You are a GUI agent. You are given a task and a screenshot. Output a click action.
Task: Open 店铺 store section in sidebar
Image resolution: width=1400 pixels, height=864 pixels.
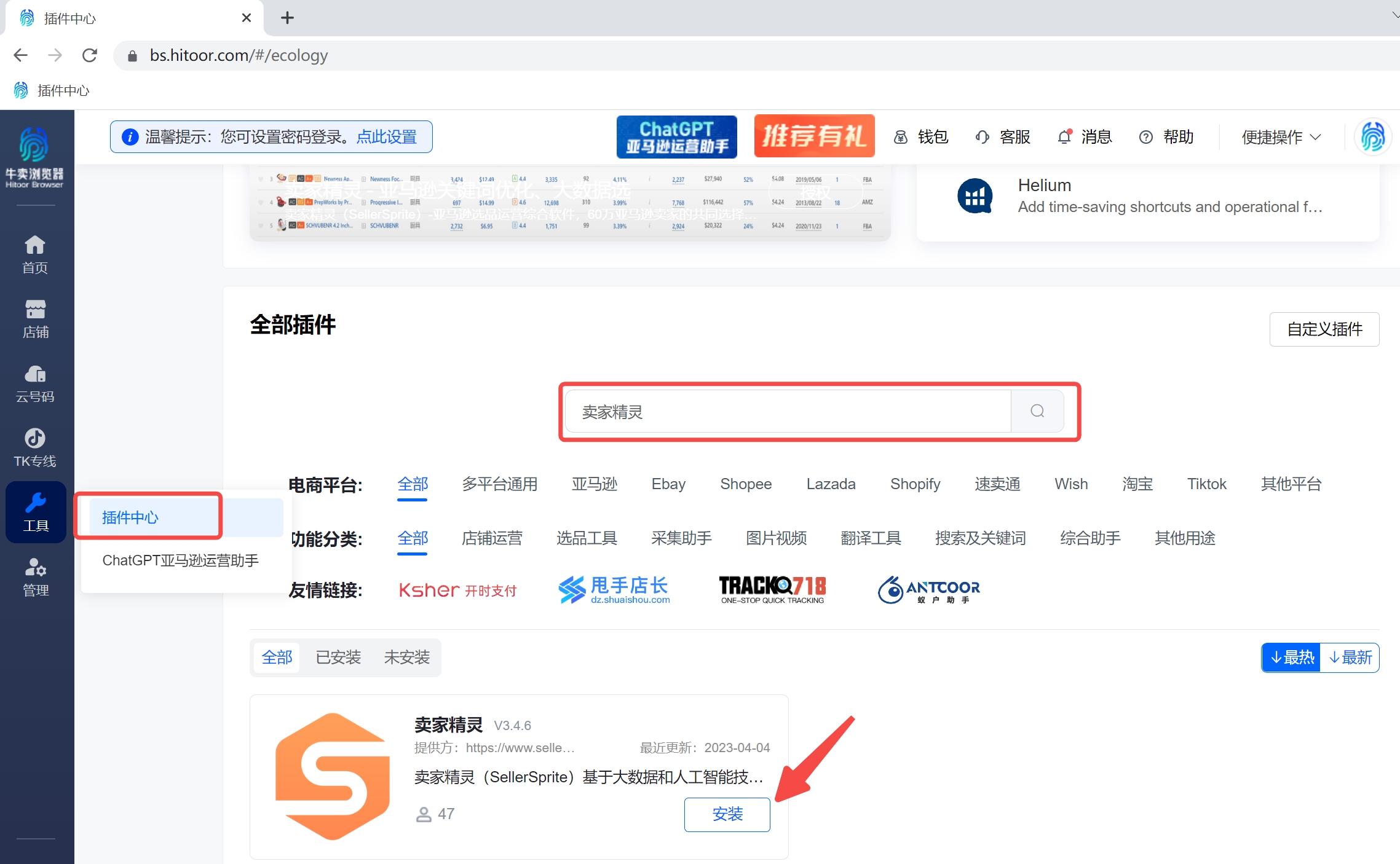[35, 319]
